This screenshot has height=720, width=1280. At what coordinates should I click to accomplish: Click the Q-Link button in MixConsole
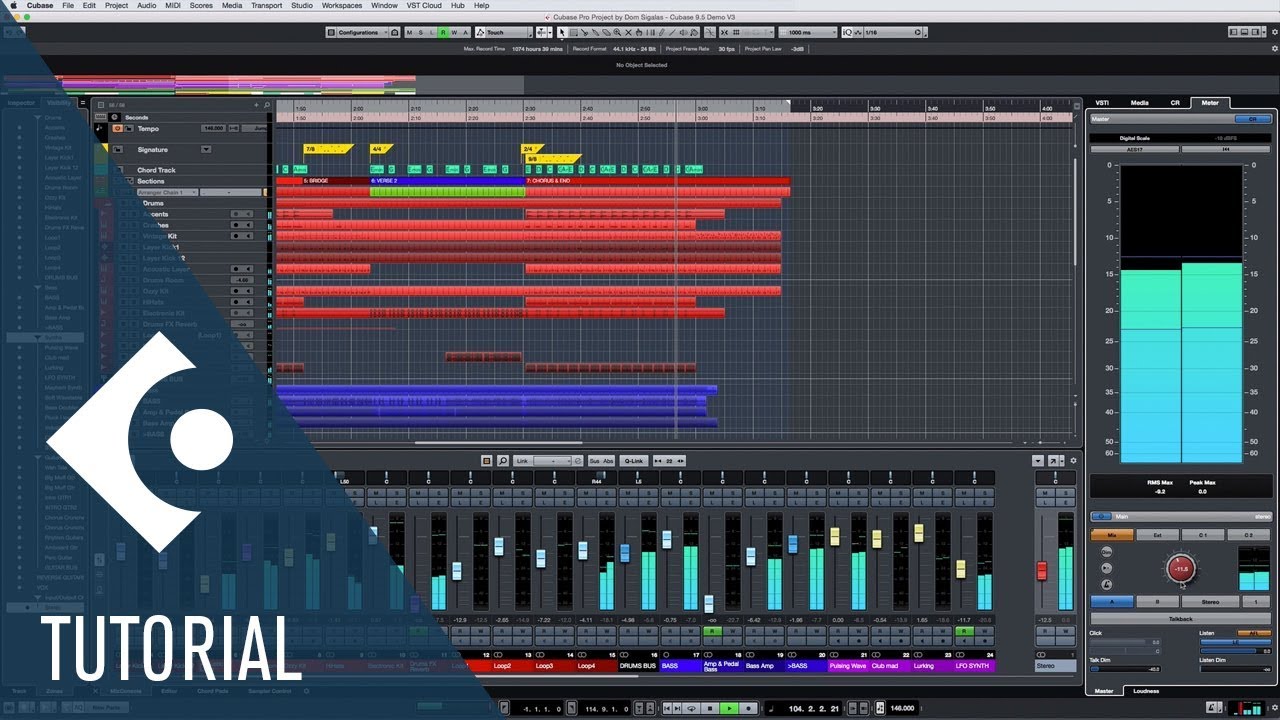pos(634,460)
